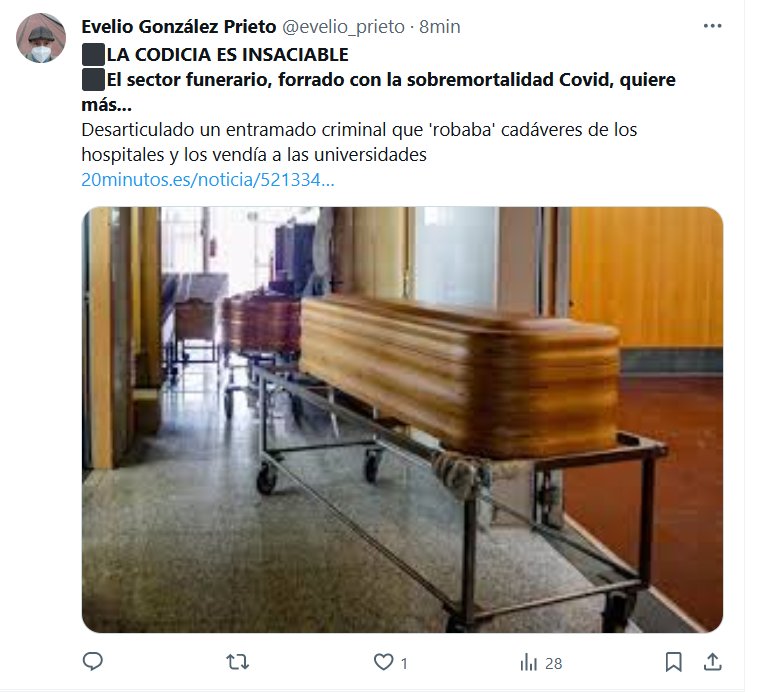The image size is (760, 692).
Task: Click the reply comment bubble icon
Action: 93,661
